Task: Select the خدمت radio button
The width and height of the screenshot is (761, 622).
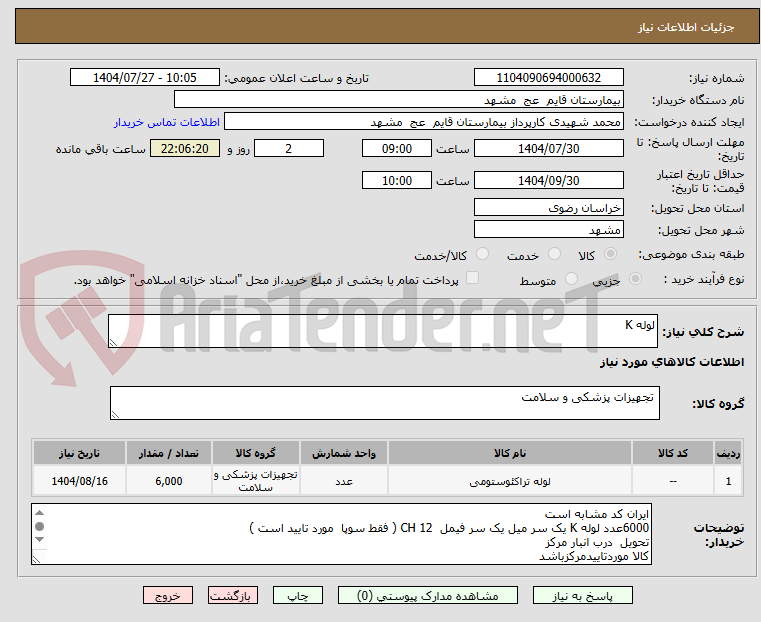Action: coord(554,254)
